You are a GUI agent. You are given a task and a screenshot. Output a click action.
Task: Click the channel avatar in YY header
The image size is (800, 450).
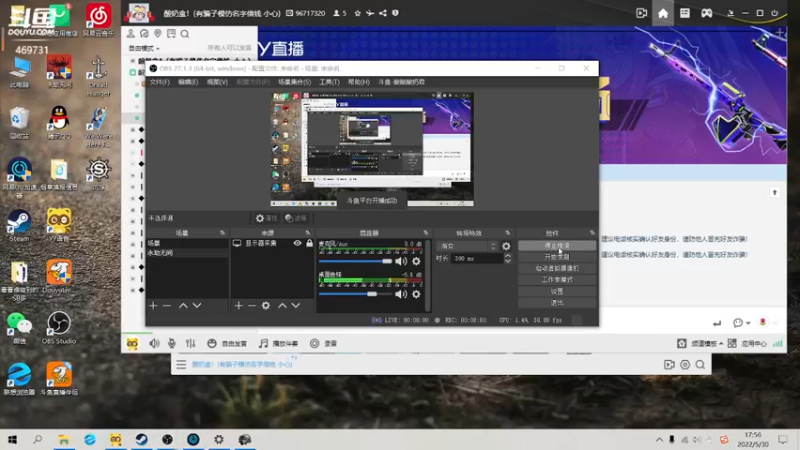coord(139,13)
